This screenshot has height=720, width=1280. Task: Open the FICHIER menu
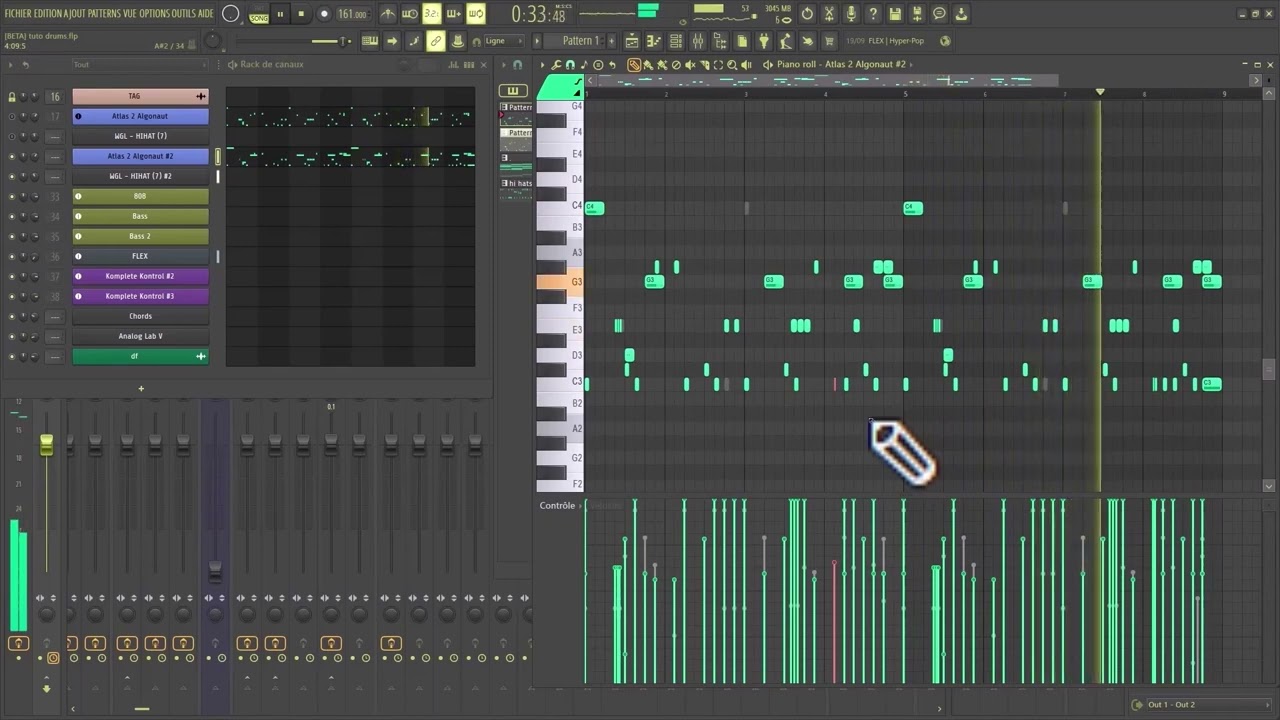point(18,14)
